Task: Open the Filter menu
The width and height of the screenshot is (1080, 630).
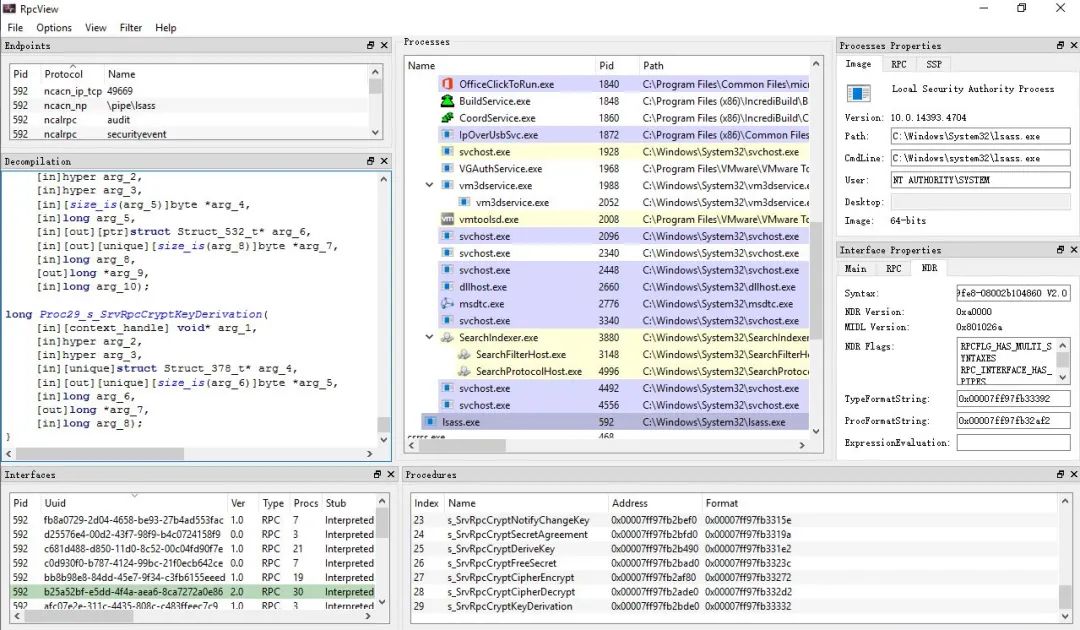Action: point(130,28)
